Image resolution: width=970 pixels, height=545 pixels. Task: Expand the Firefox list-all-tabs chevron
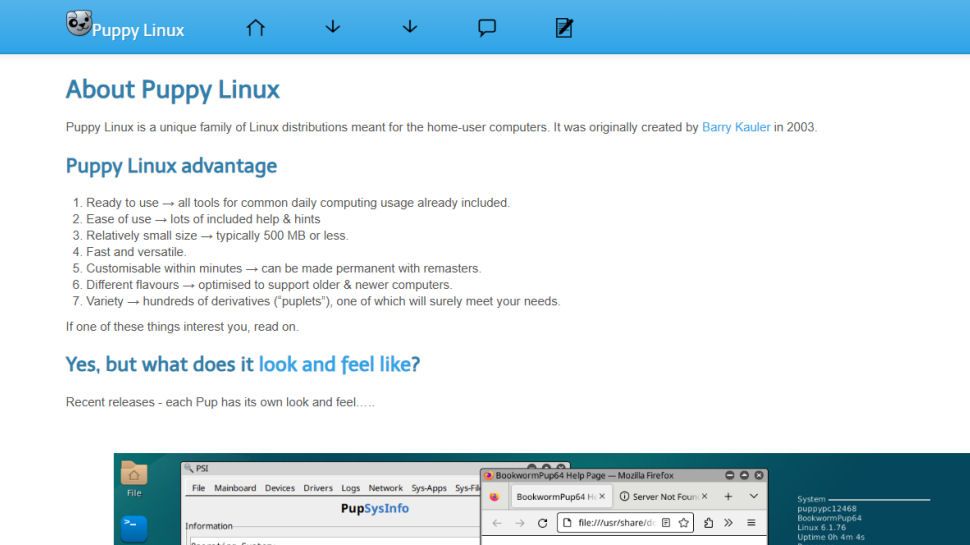[x=753, y=497]
